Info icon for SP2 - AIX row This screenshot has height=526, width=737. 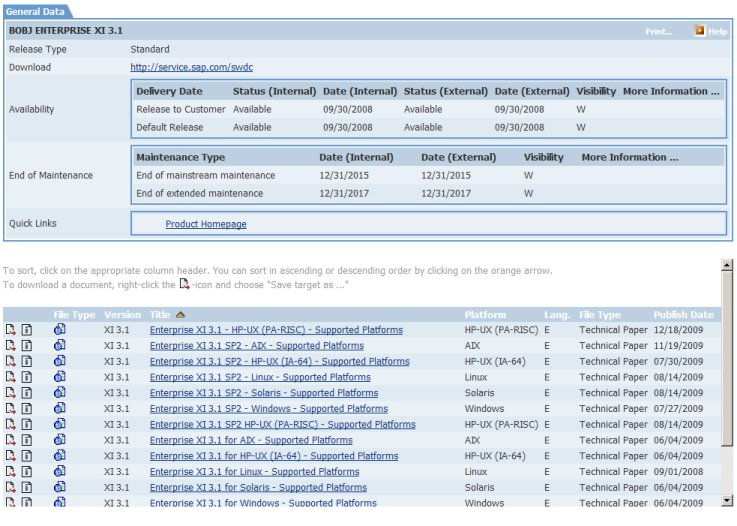pos(27,345)
